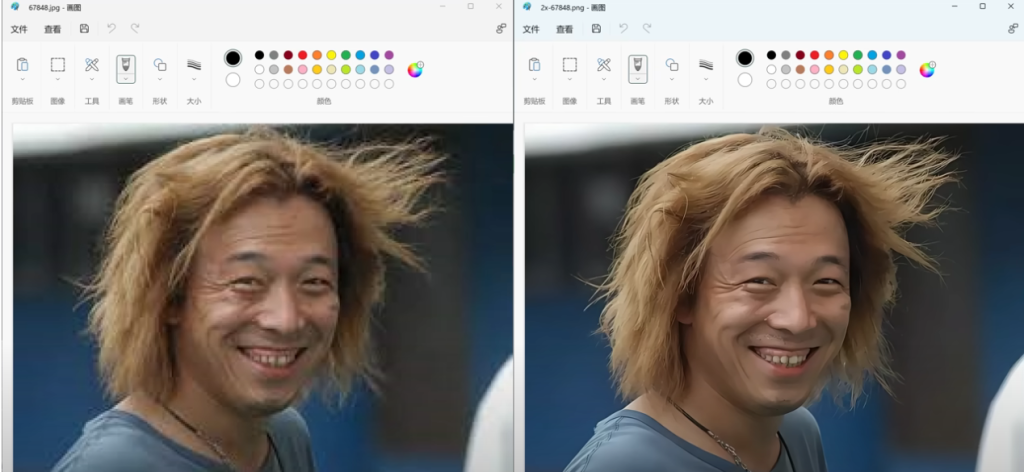Click title bar text 2x-67848.png - 画图
Viewport: 1024px width, 472px height.
[573, 7]
